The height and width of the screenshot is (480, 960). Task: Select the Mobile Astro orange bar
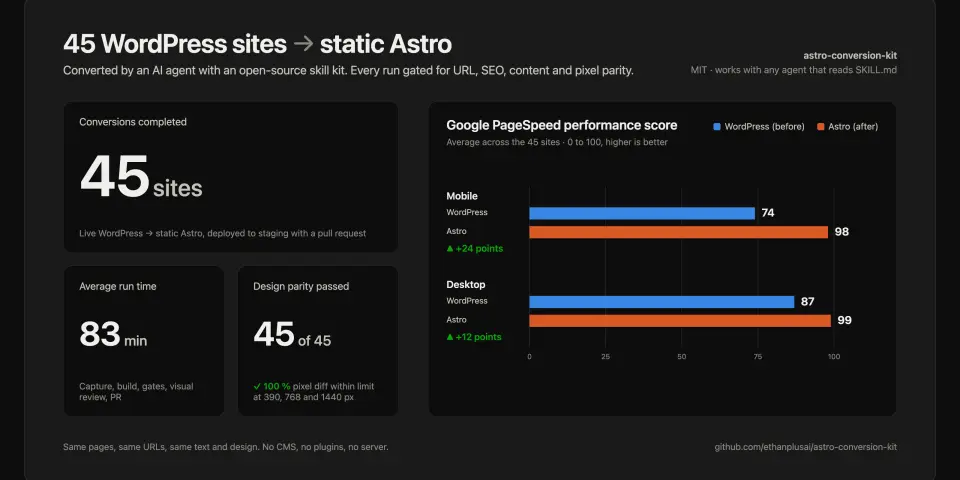tap(678, 232)
